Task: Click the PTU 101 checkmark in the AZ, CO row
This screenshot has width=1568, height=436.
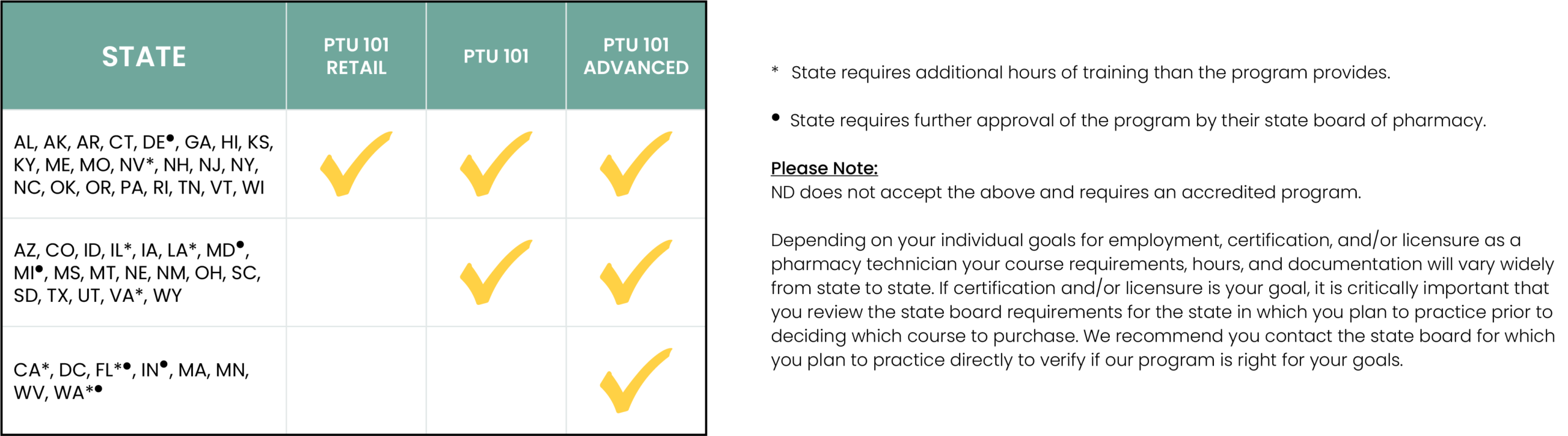Action: click(x=495, y=272)
